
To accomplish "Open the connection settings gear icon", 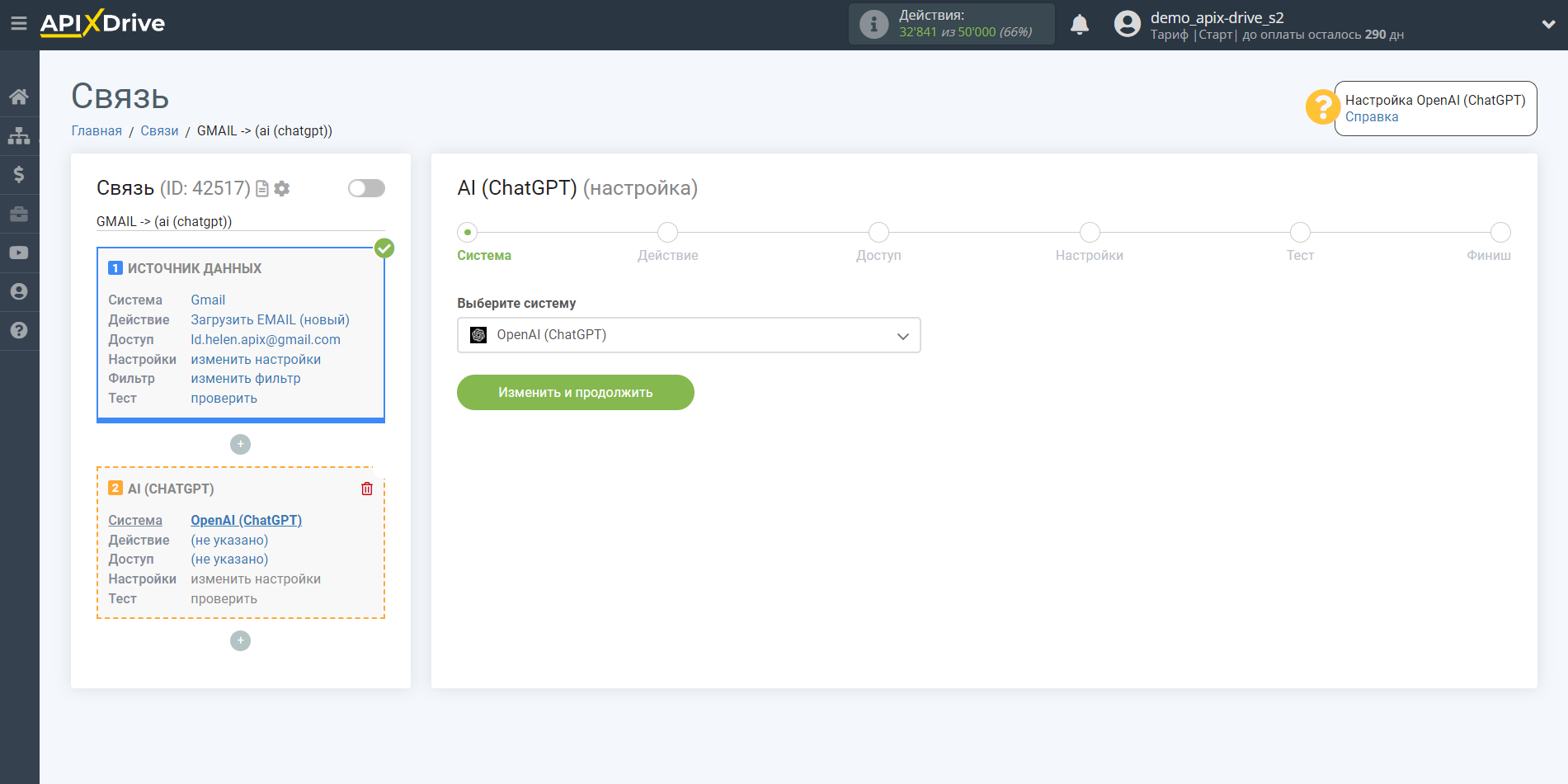I will (x=282, y=189).
